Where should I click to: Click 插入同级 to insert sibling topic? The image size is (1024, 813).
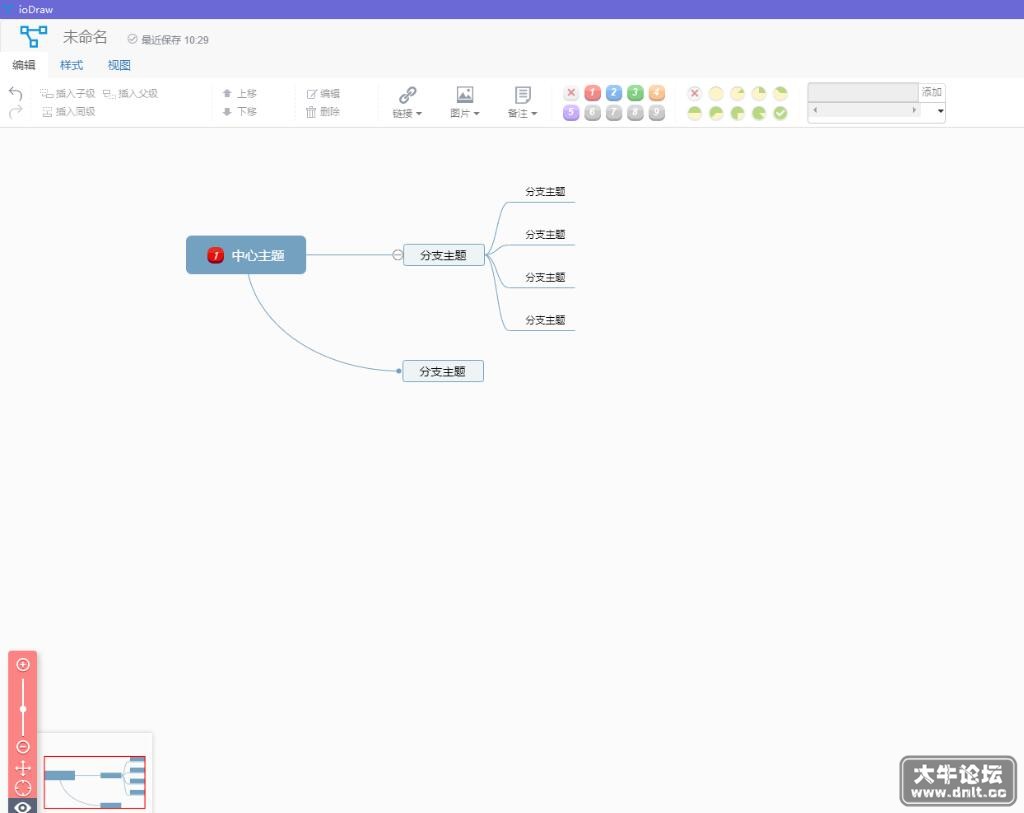[x=69, y=112]
